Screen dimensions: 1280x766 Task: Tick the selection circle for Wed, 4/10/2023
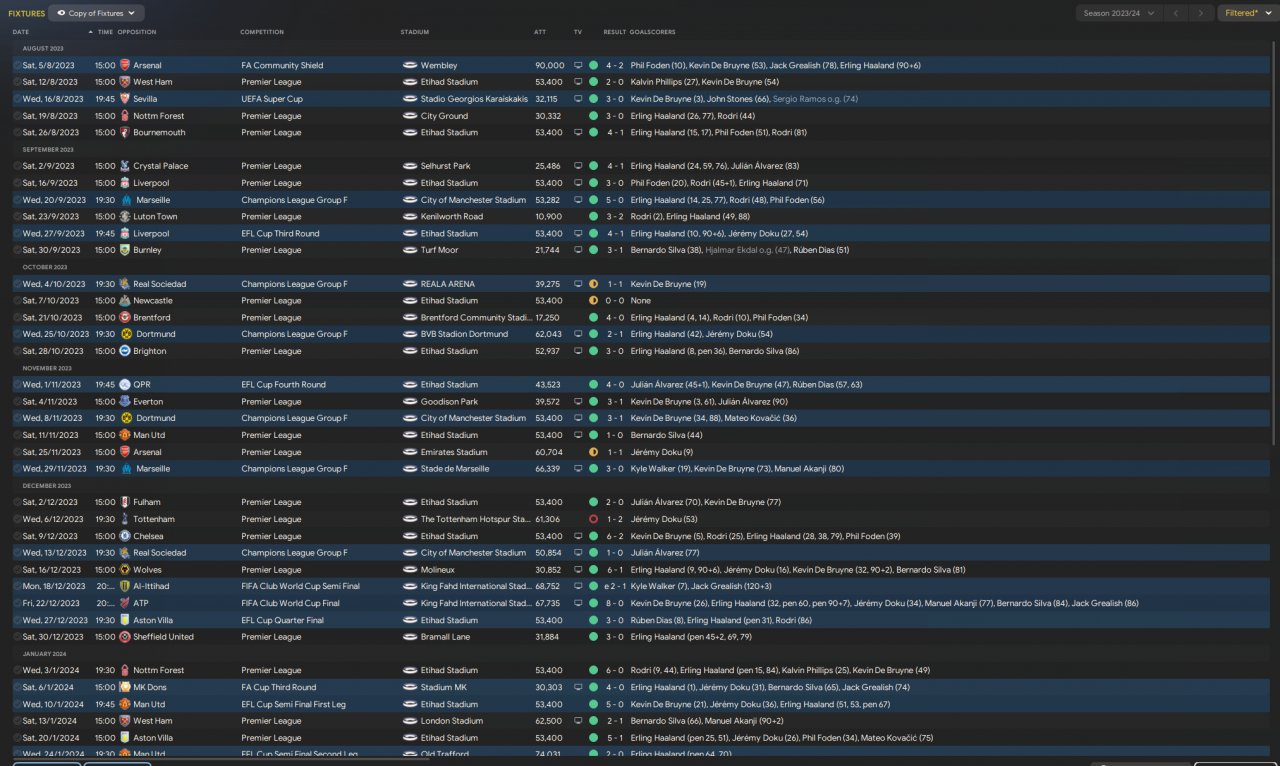[16, 284]
